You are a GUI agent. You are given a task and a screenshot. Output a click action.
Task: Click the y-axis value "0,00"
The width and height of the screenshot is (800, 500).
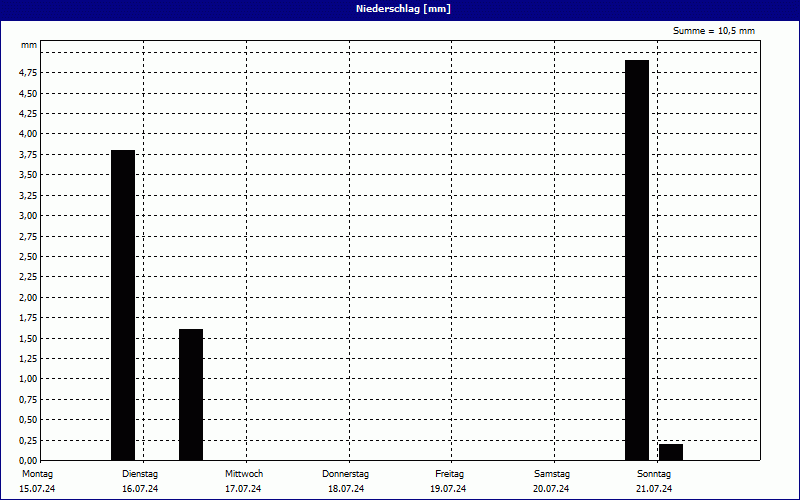pos(28,460)
